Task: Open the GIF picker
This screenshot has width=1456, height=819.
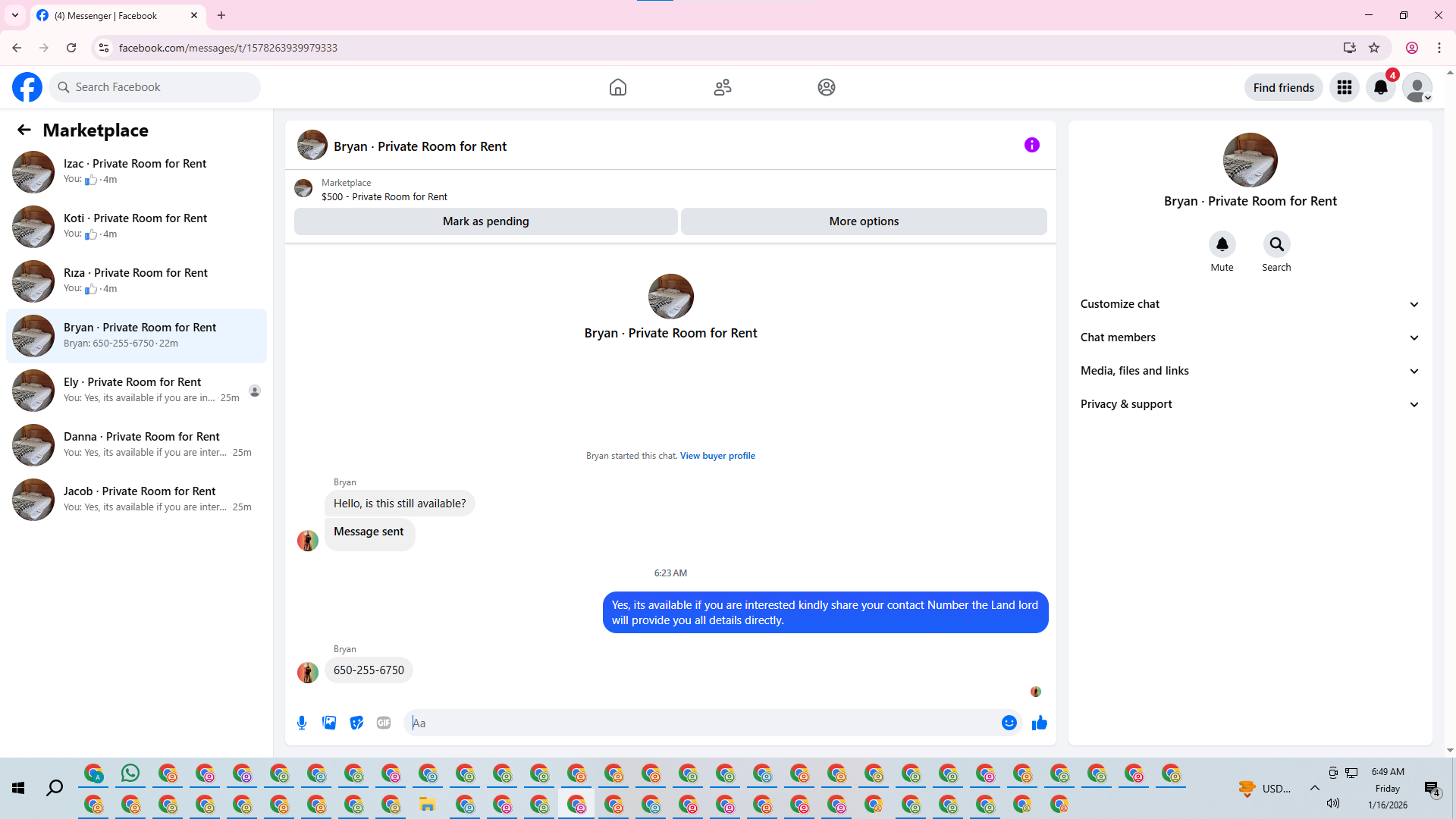Action: click(x=384, y=723)
